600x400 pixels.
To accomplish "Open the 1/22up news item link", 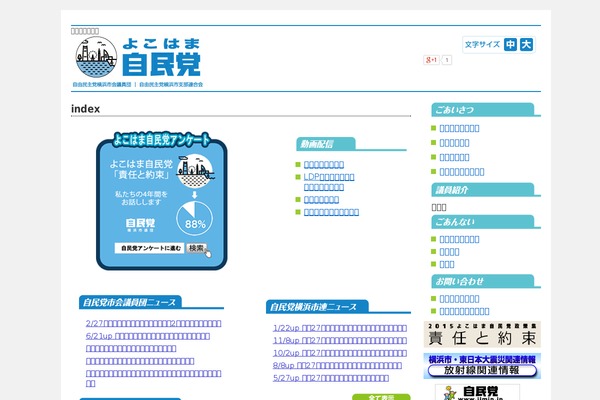I will point(340,328).
